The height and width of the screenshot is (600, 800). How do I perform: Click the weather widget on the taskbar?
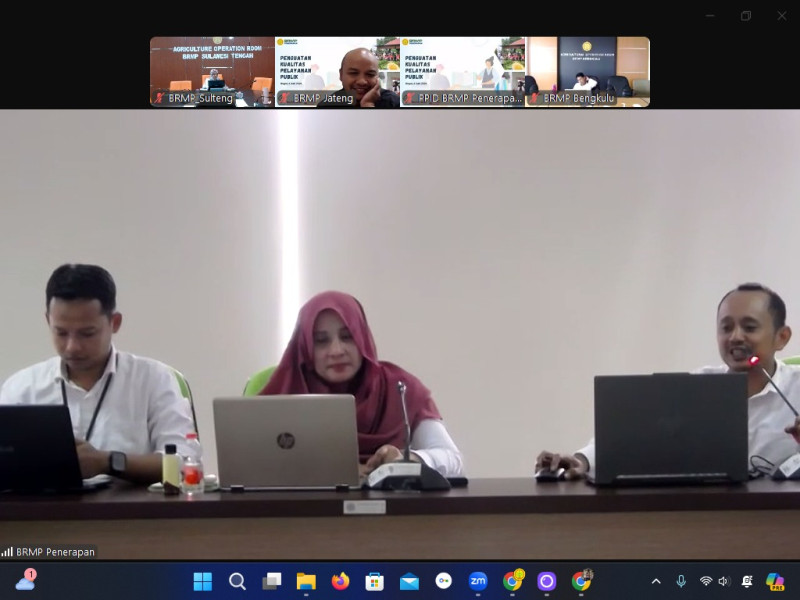(x=26, y=580)
